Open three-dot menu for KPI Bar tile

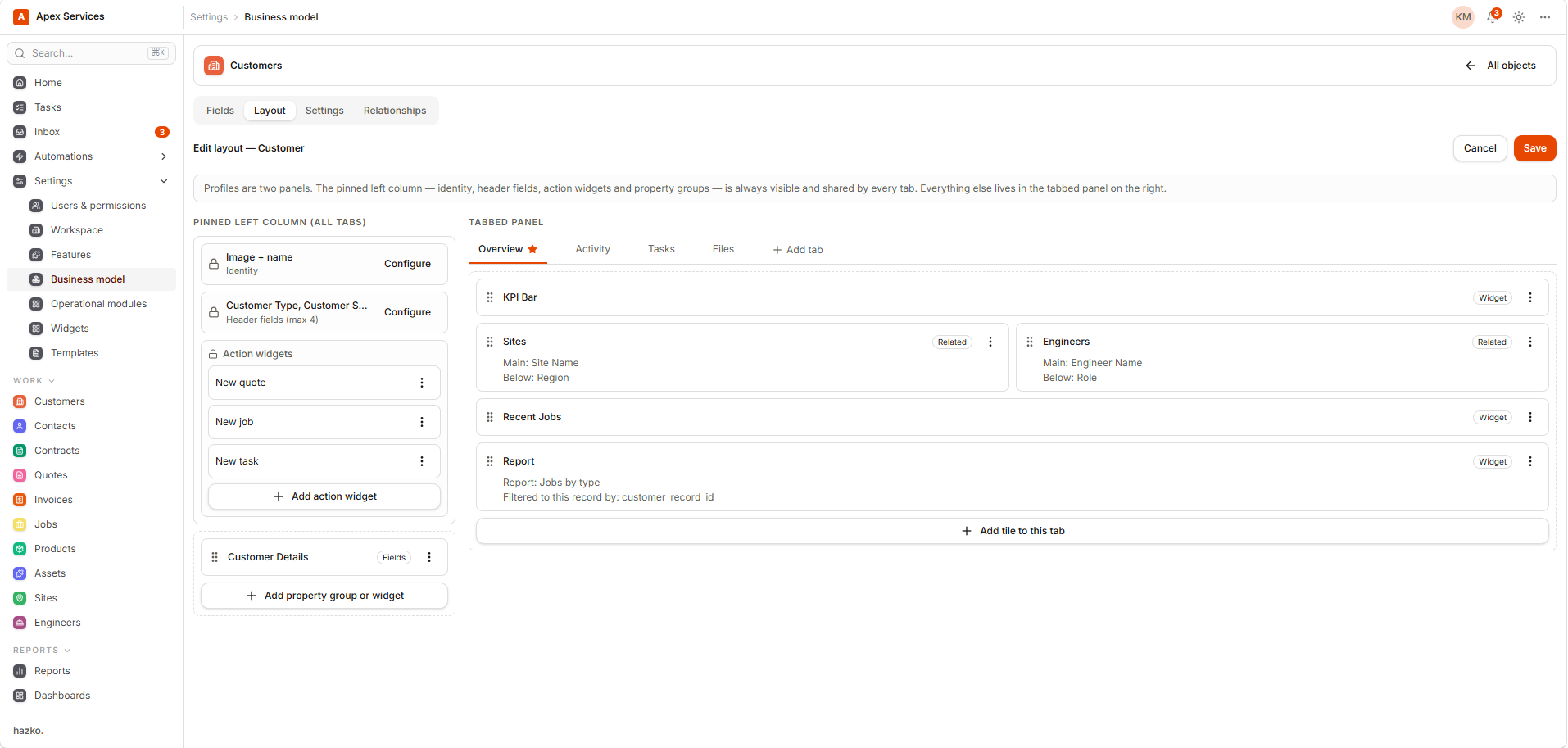click(1530, 297)
